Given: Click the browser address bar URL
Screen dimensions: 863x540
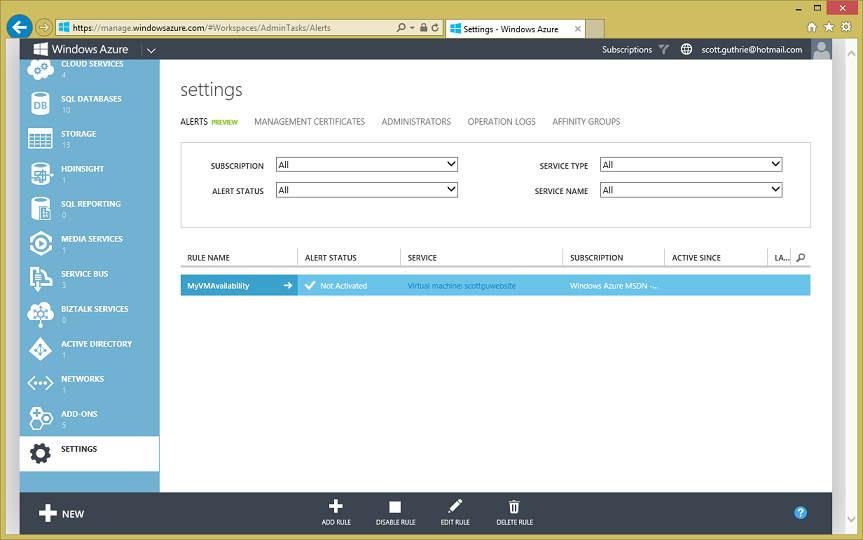Looking at the screenshot, I should coord(201,28).
